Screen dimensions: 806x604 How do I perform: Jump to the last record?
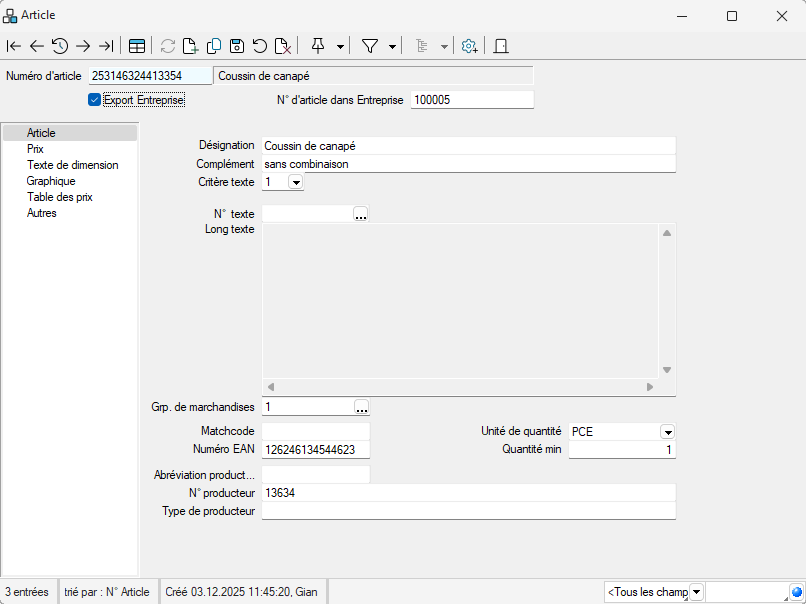point(106,46)
